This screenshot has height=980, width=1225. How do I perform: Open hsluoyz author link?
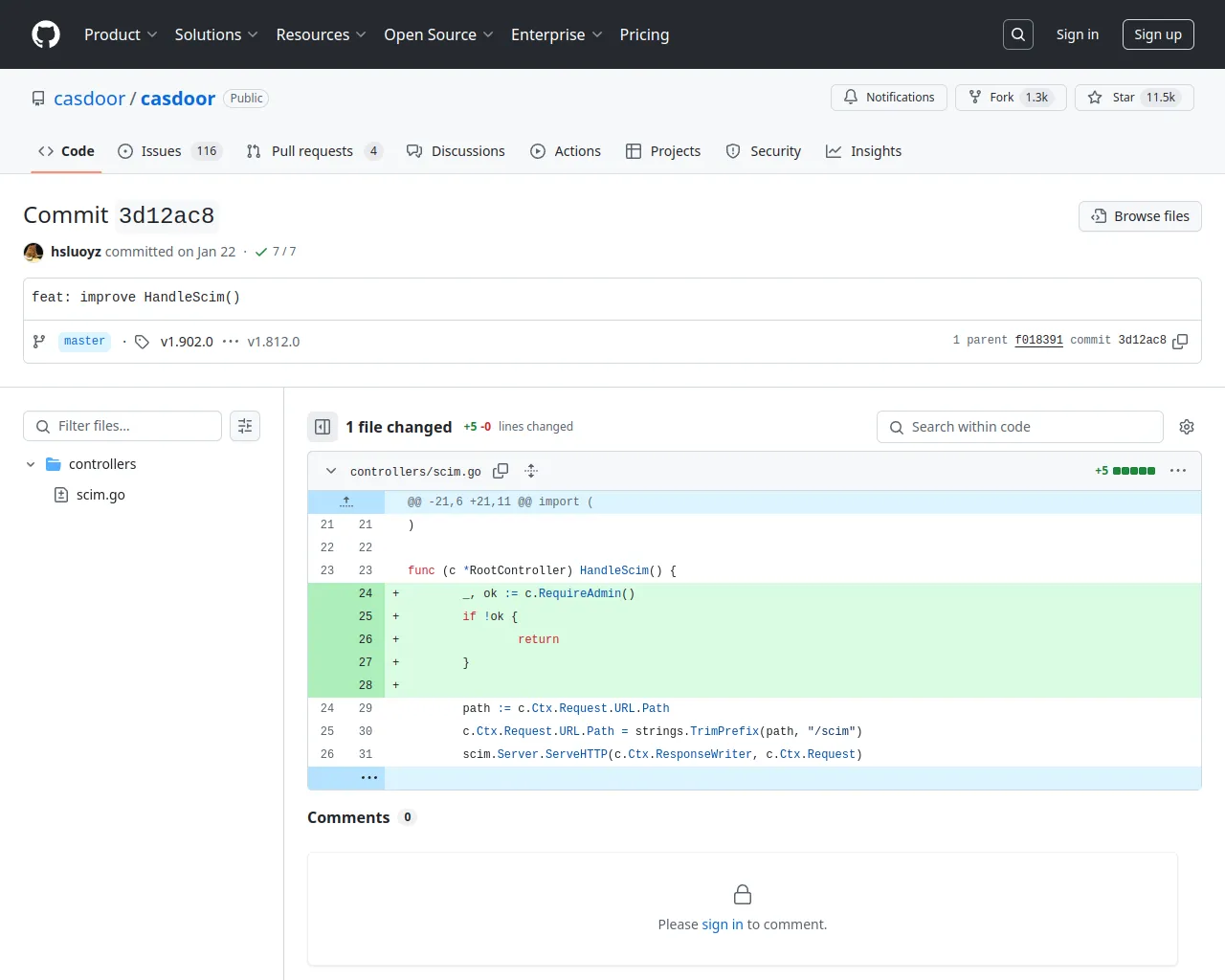pos(76,252)
